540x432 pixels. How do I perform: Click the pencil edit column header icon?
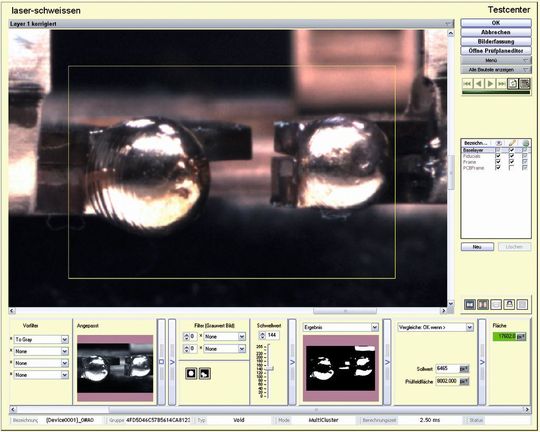coord(511,143)
